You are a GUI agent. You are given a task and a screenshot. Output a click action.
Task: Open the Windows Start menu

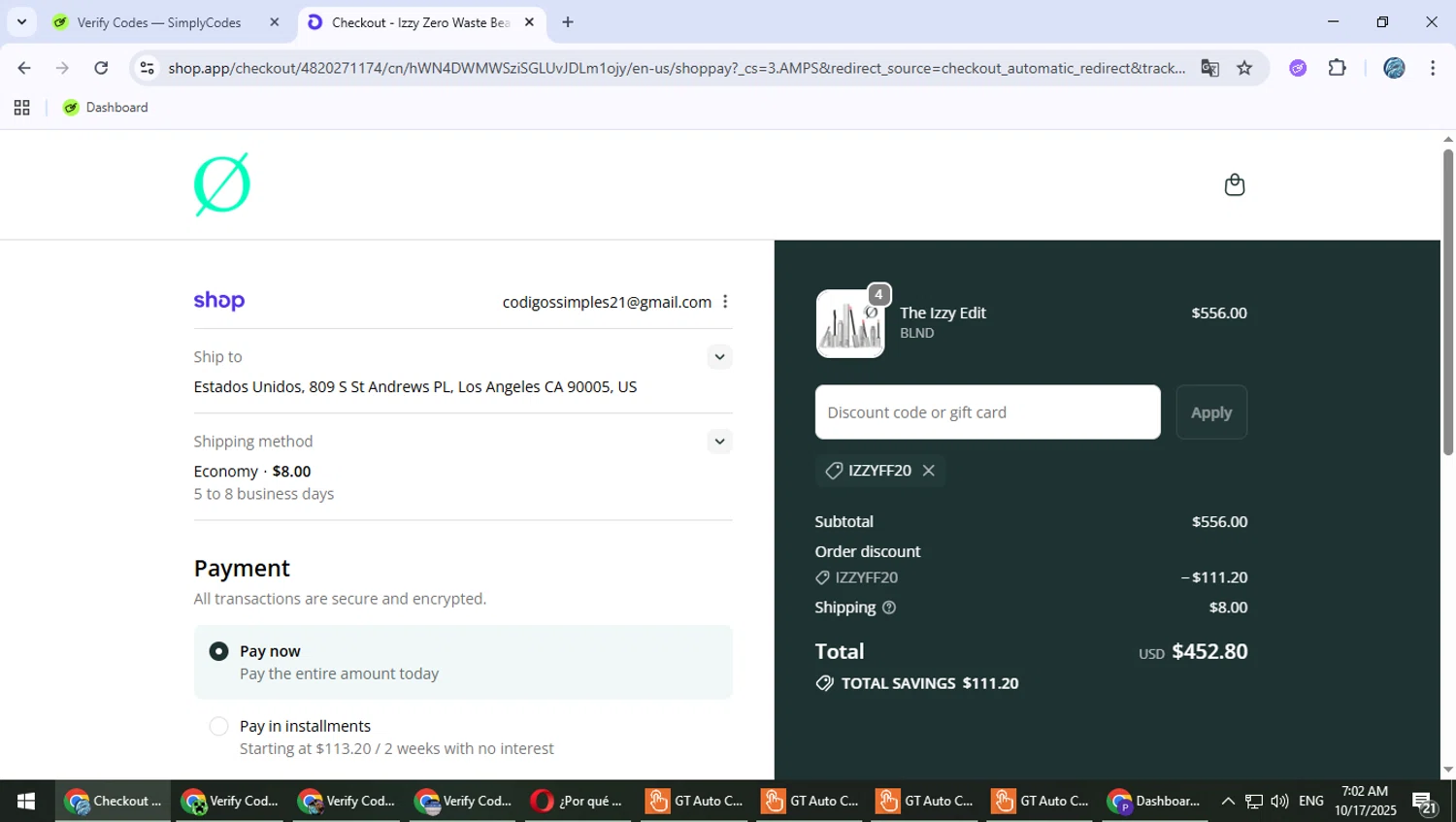(x=26, y=801)
